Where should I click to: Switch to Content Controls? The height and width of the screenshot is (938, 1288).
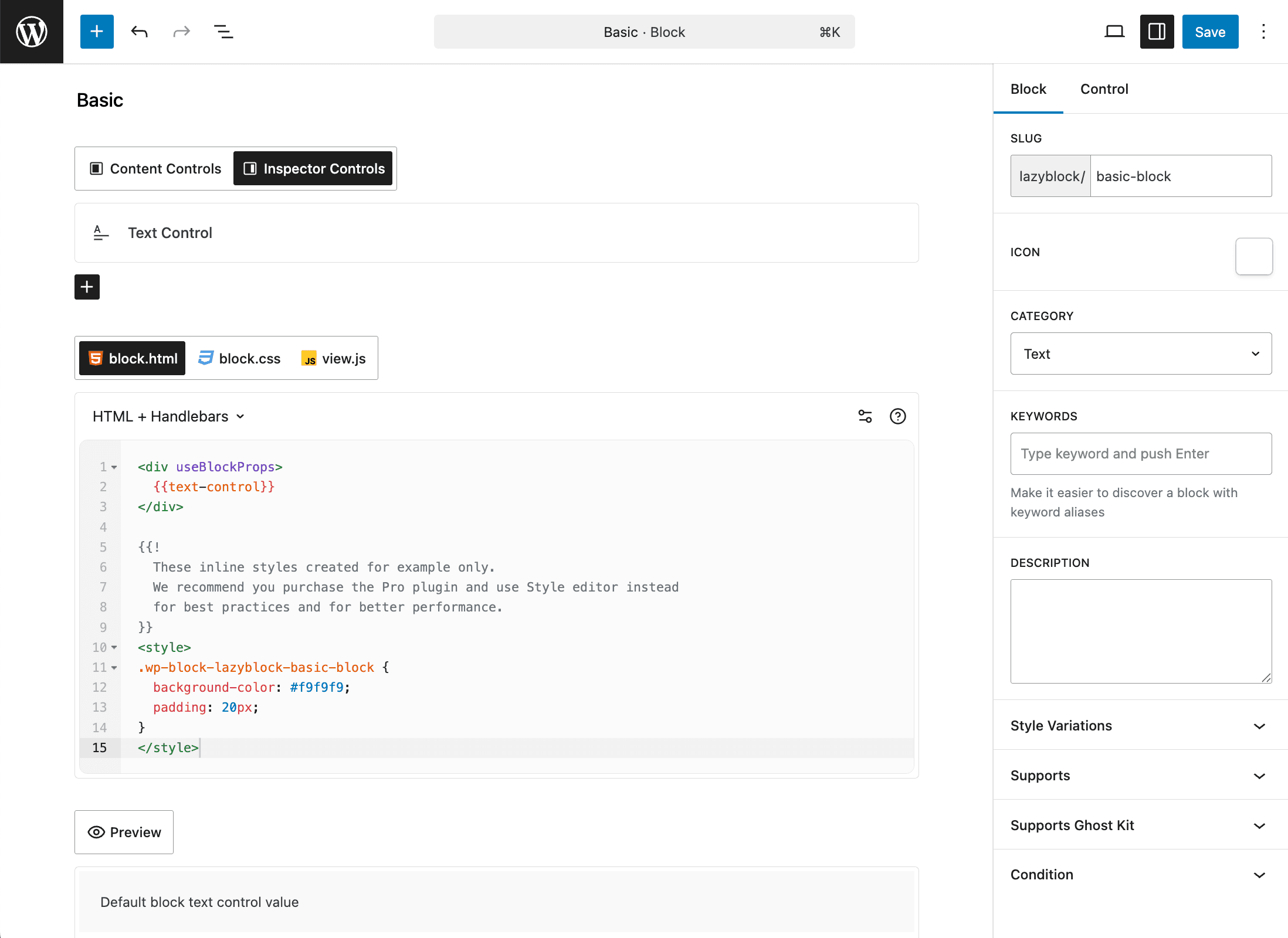156,169
